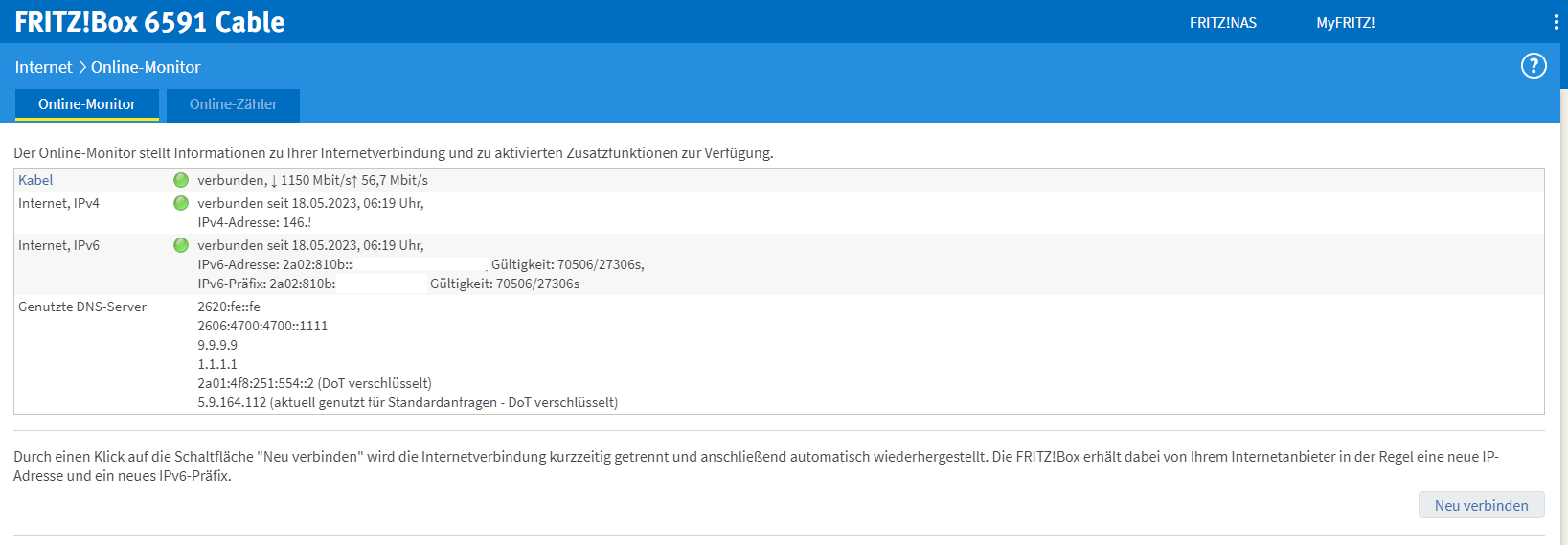Click the green status dot for Internet, IPv6
Viewport: 1568px width, 545px height.
point(181,245)
